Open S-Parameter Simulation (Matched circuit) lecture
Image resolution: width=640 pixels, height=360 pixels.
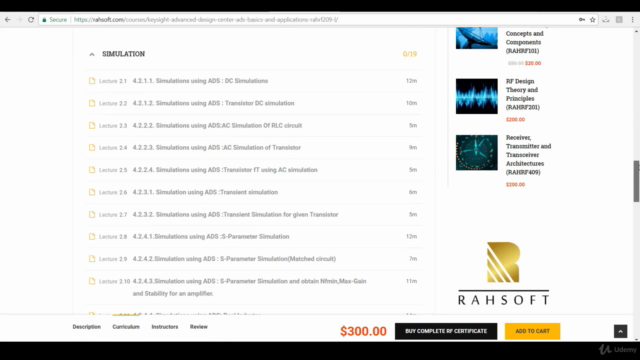tap(234, 259)
